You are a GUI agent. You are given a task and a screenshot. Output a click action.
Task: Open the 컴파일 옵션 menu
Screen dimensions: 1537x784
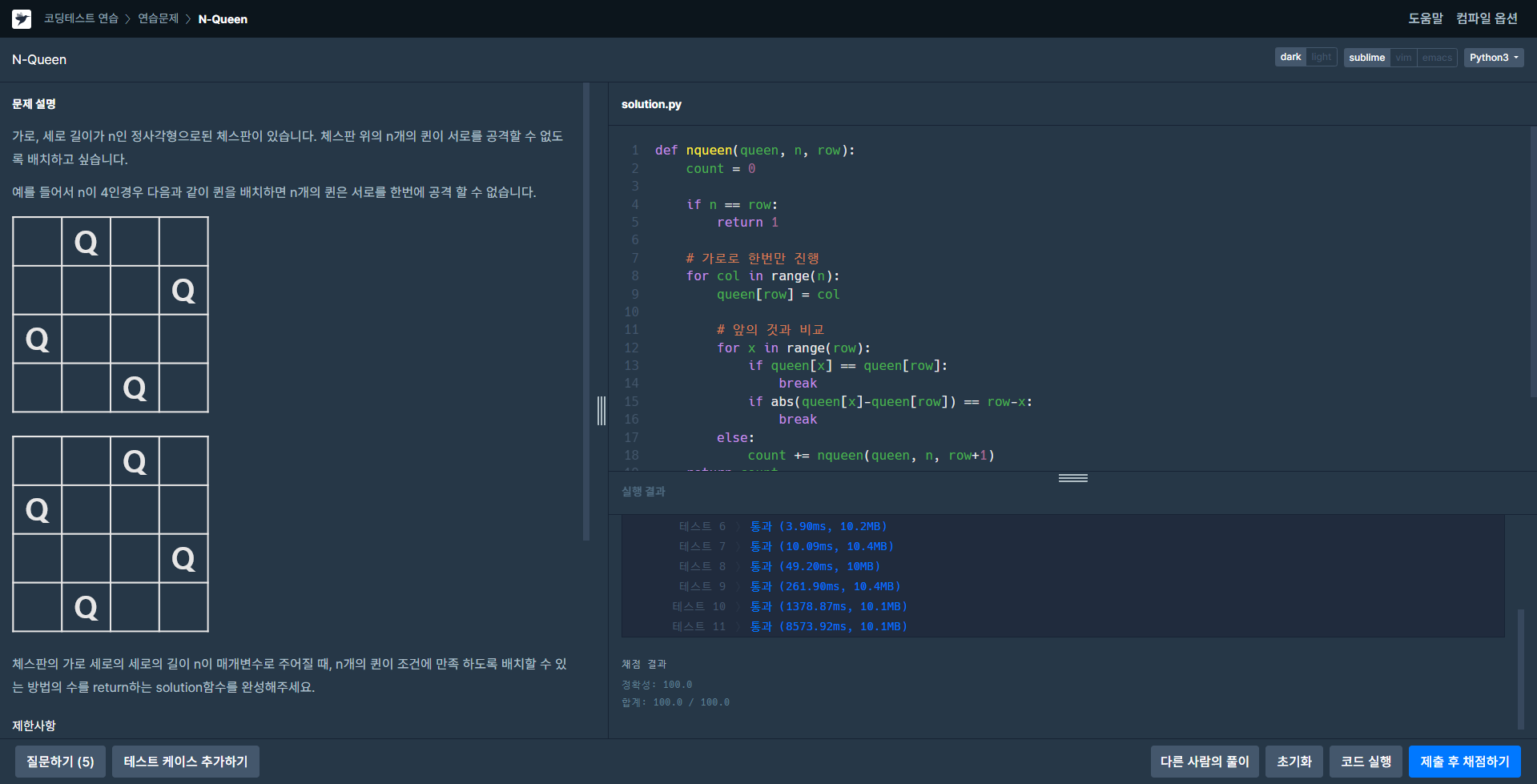(x=1487, y=18)
